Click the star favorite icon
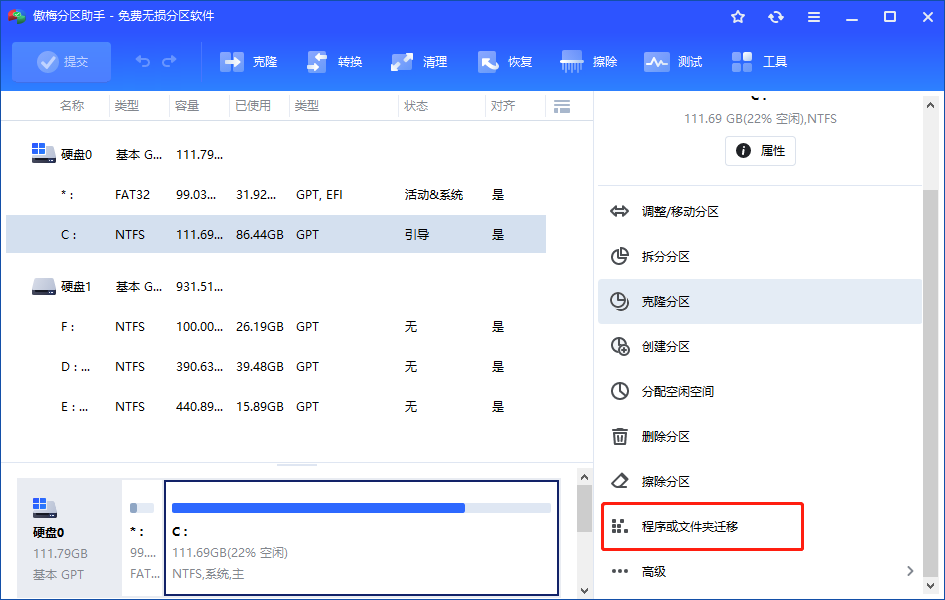Image resolution: width=945 pixels, height=600 pixels. tap(738, 17)
